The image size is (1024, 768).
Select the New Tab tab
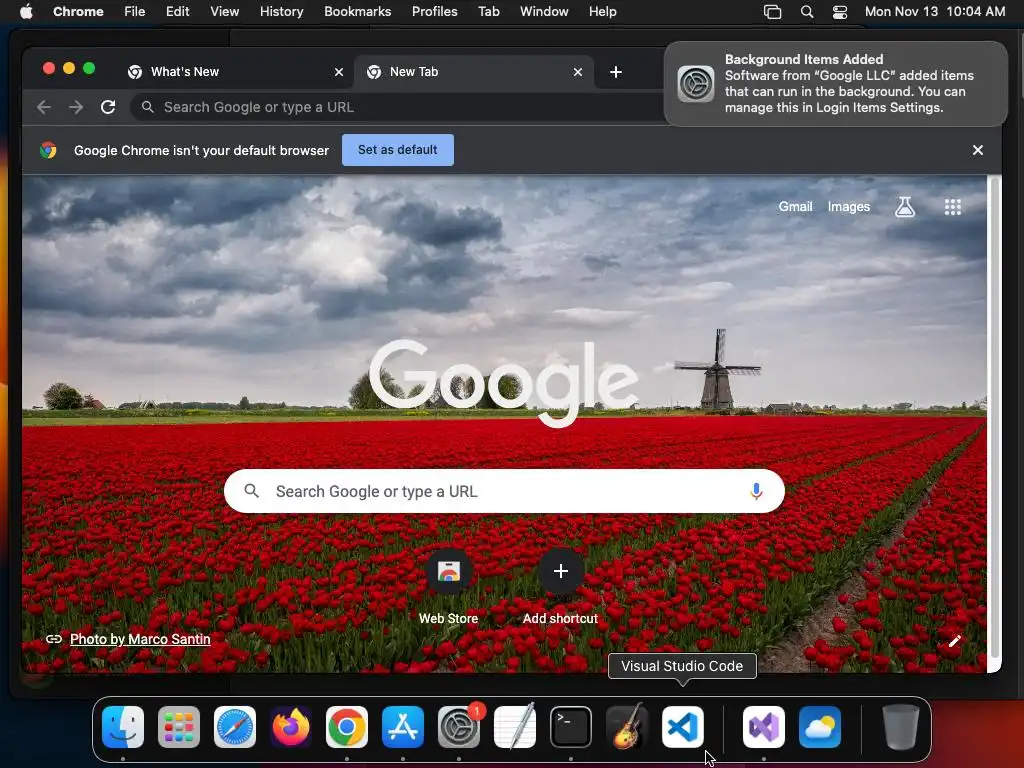[x=474, y=72]
